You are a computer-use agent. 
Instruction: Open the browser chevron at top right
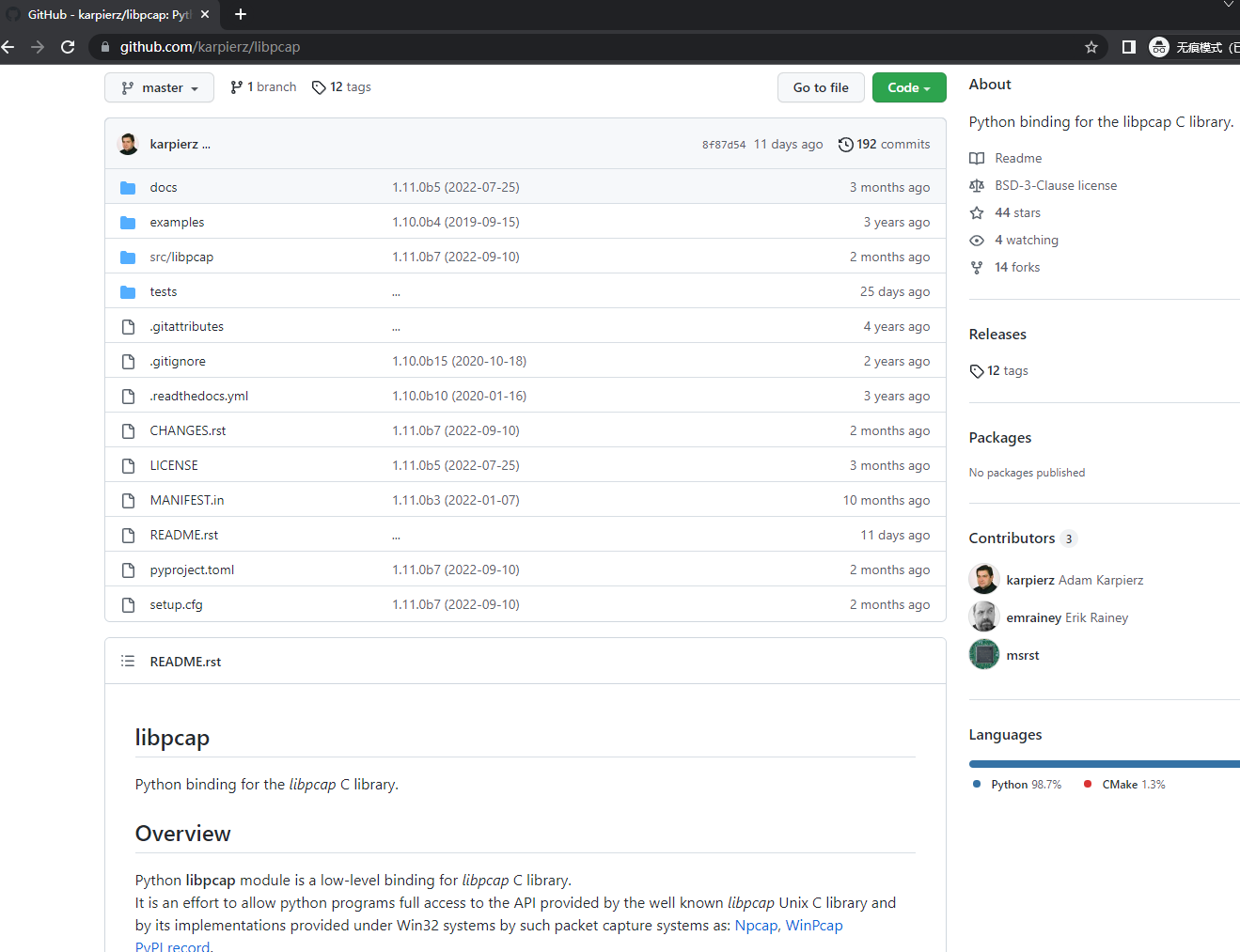tap(1230, 6)
